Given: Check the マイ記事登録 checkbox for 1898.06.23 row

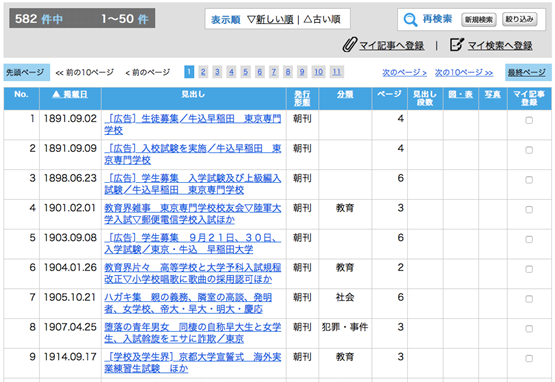Looking at the screenshot, I should 529,180.
